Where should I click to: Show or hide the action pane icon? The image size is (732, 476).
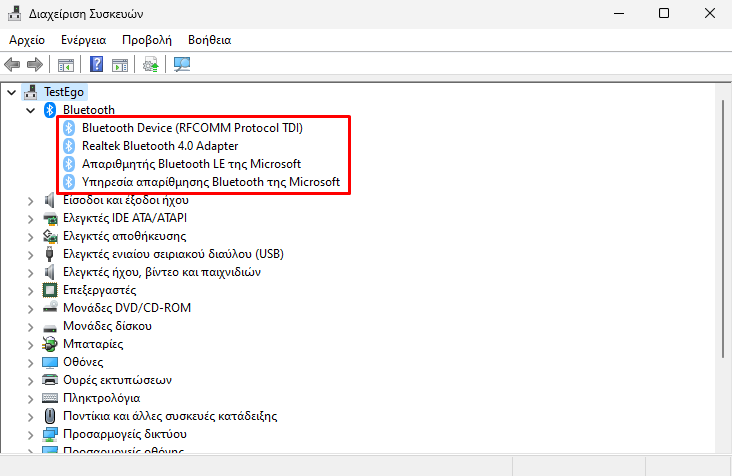click(x=120, y=64)
